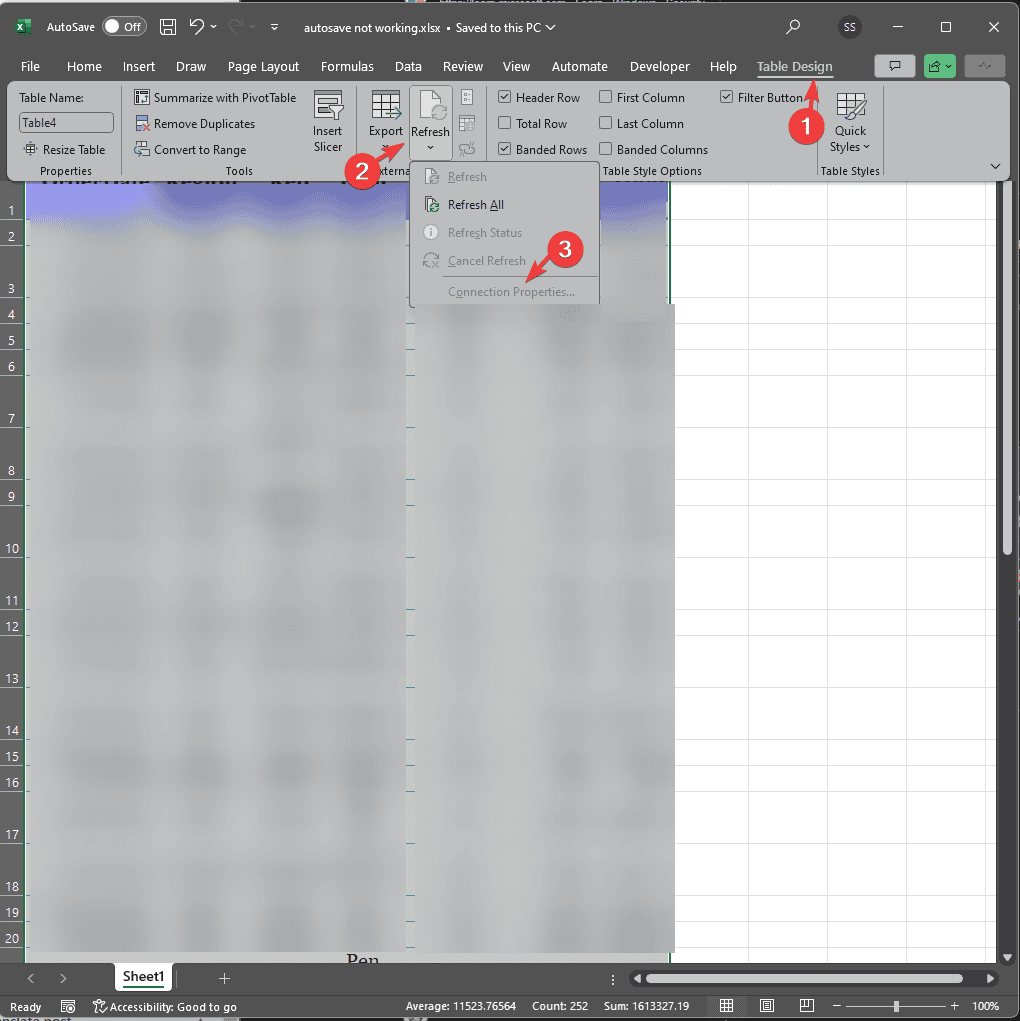Toggle the AutoSave switch
The image size is (1020, 1021).
(x=124, y=27)
